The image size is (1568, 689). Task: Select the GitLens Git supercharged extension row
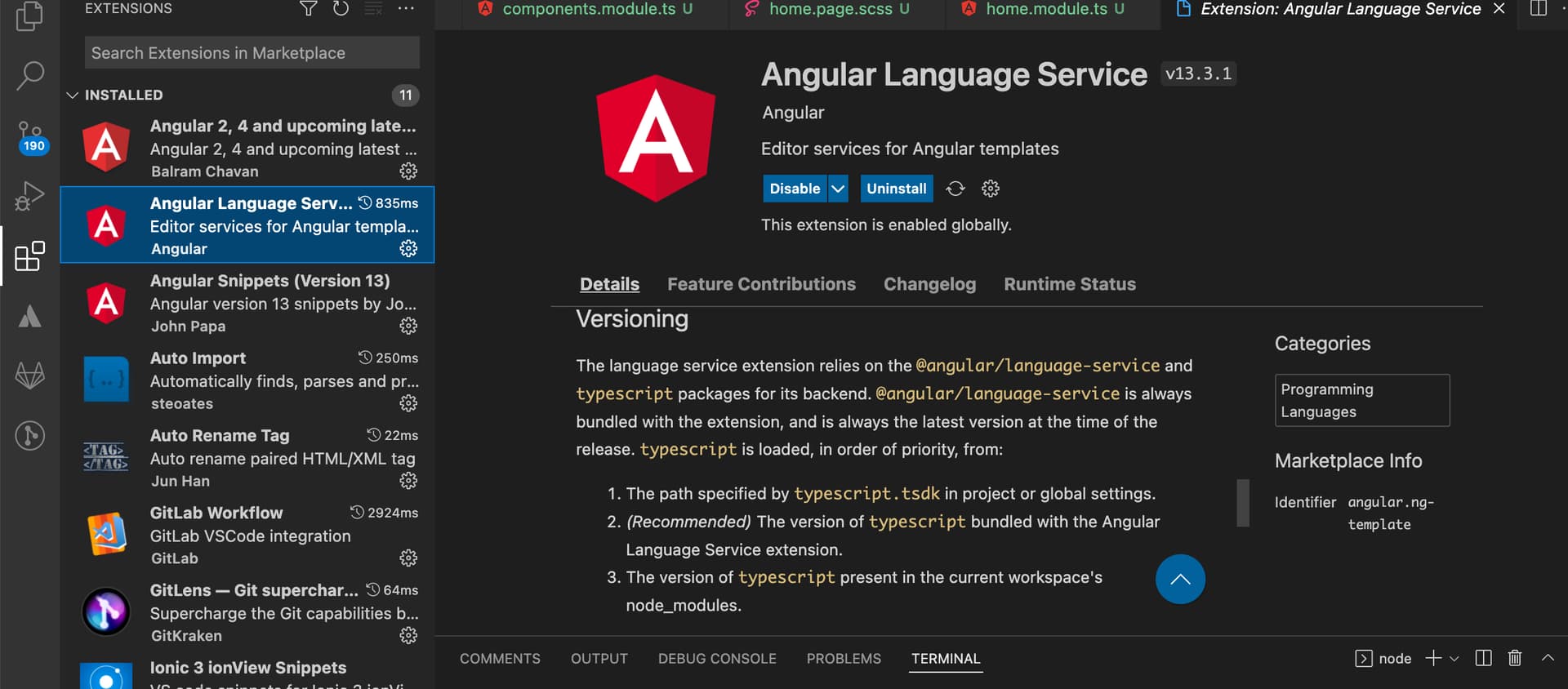pos(247,613)
